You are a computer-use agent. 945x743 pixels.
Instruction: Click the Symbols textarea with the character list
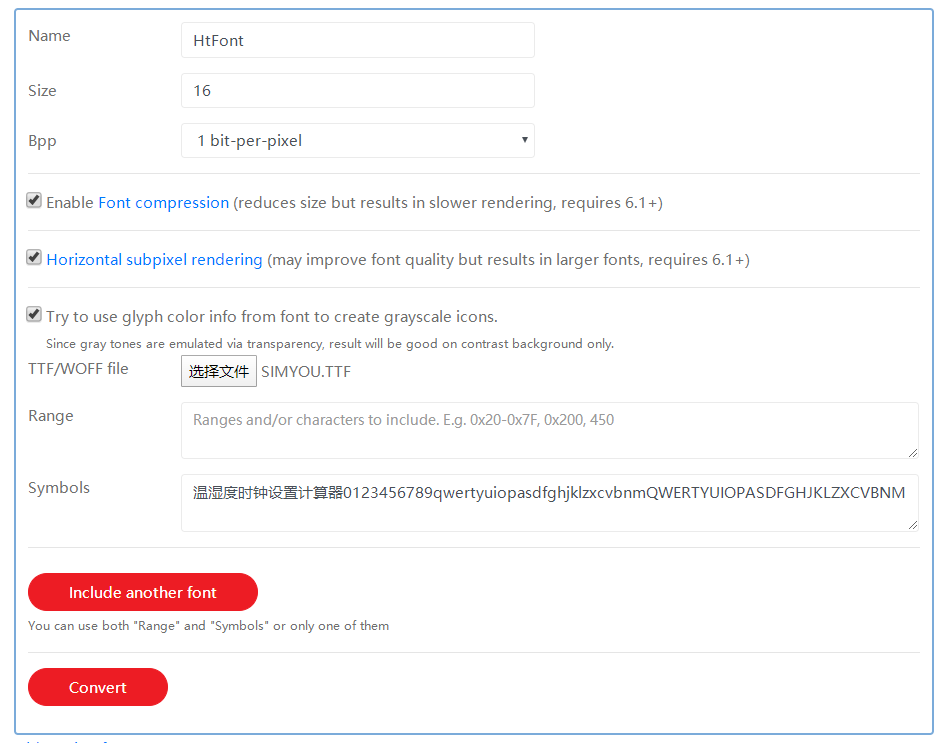tap(550, 503)
